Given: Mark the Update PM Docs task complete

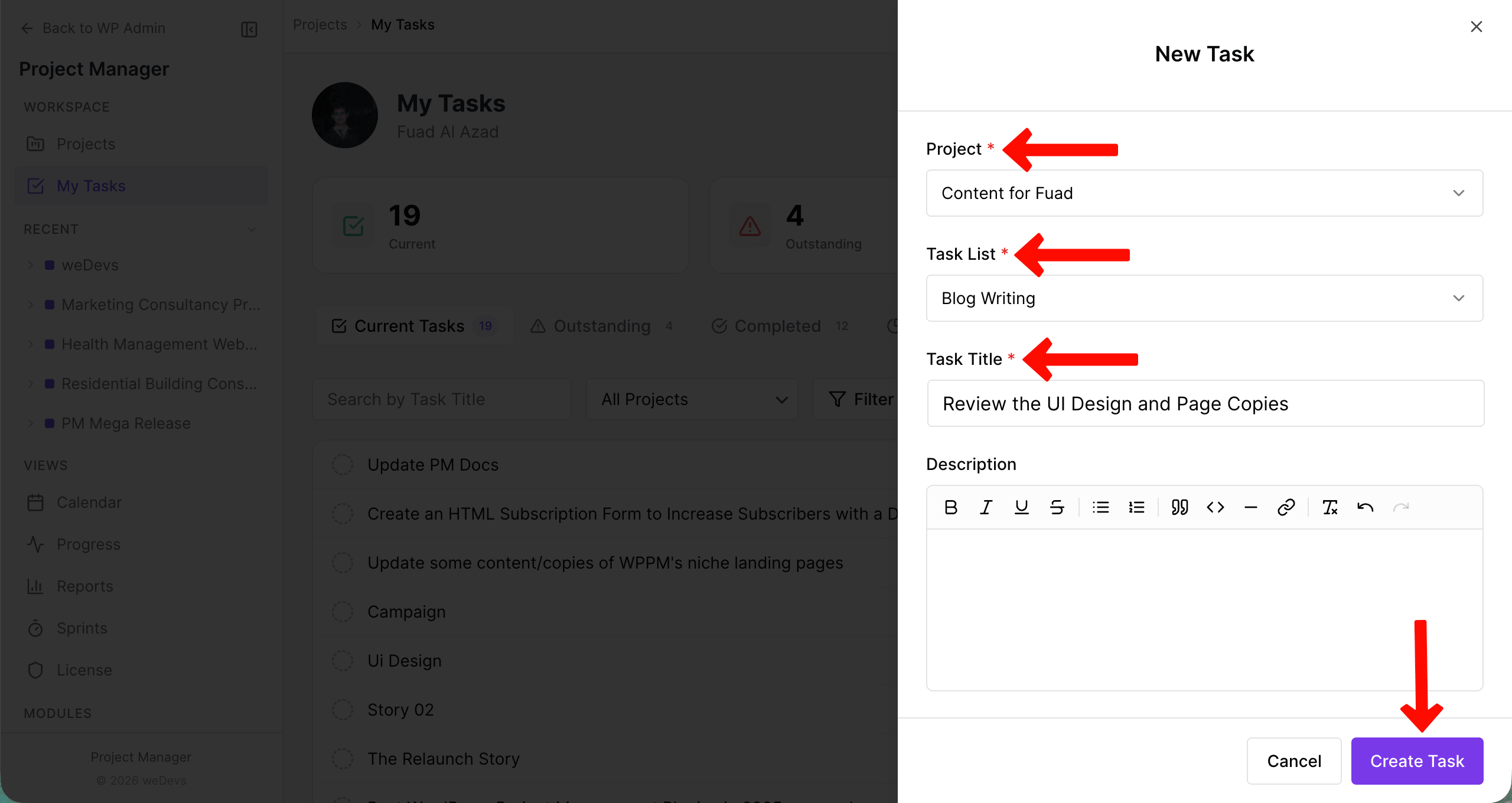Looking at the screenshot, I should point(343,465).
